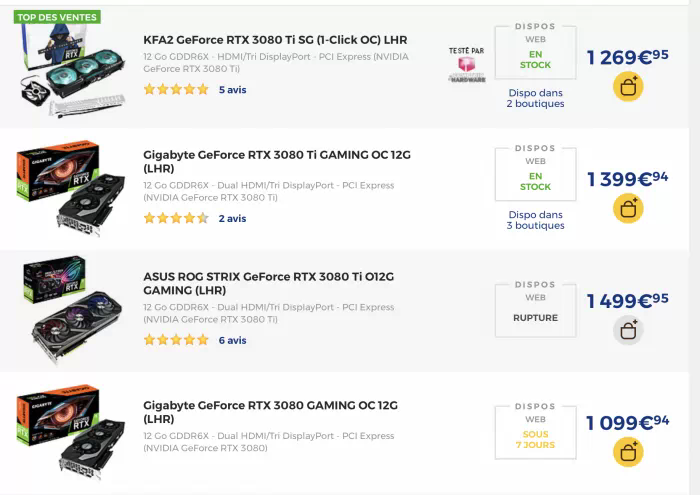Click KFA2 five-star rating stars
Image resolution: width=700 pixels, height=495 pixels.
point(176,89)
